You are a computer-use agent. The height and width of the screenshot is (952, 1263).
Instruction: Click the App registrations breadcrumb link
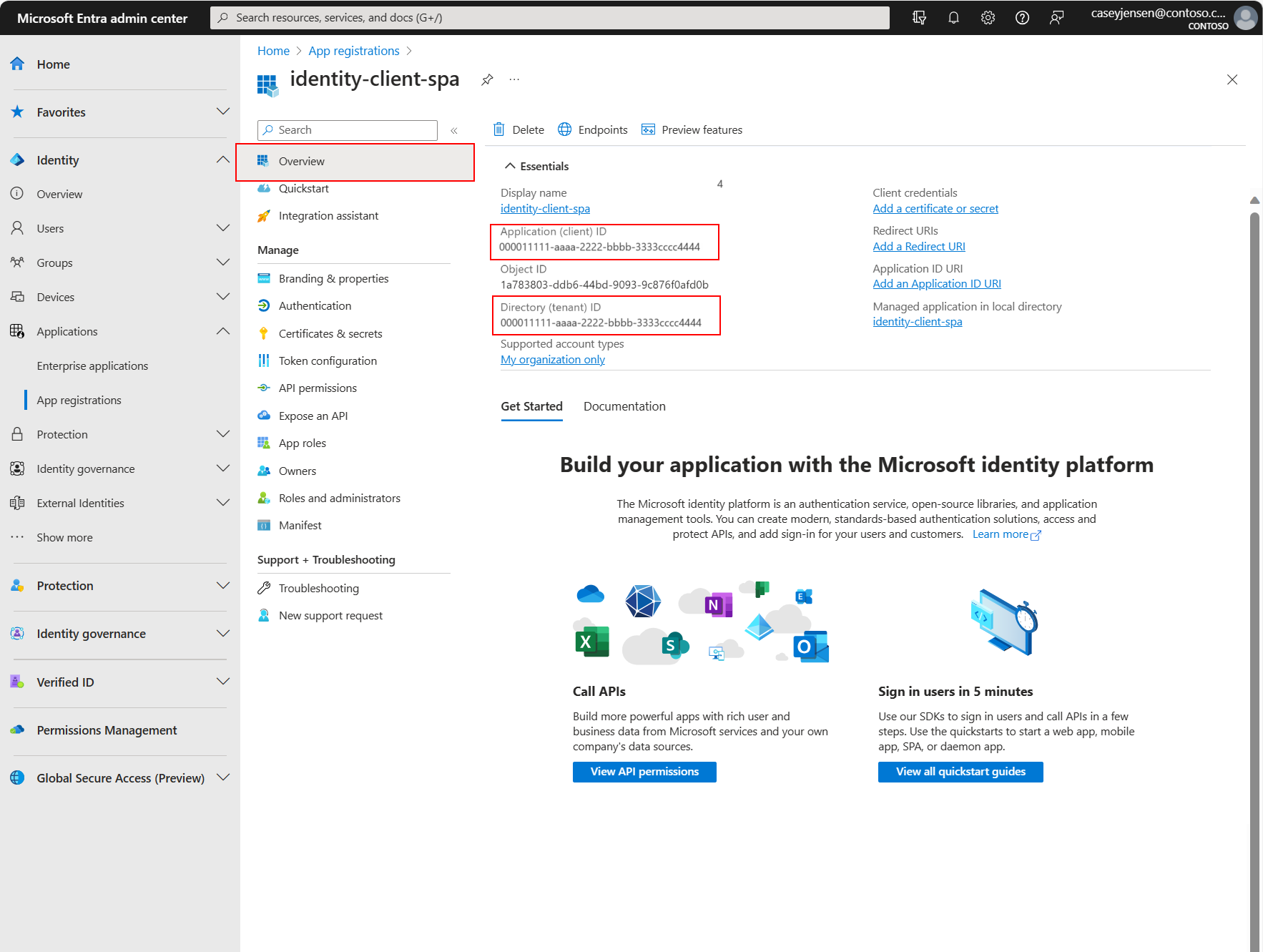click(x=354, y=51)
